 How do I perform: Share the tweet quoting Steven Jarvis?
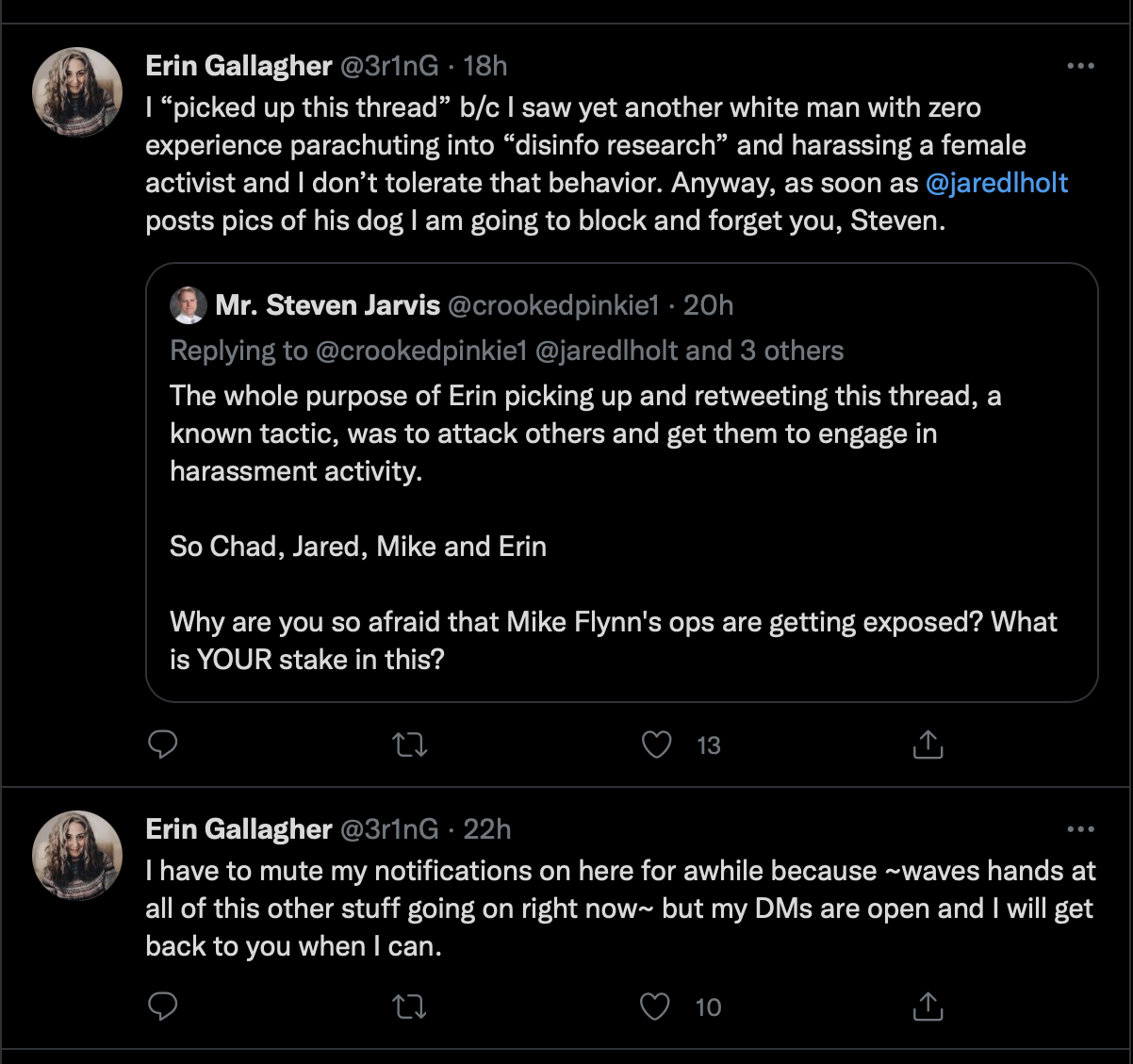[x=928, y=745]
